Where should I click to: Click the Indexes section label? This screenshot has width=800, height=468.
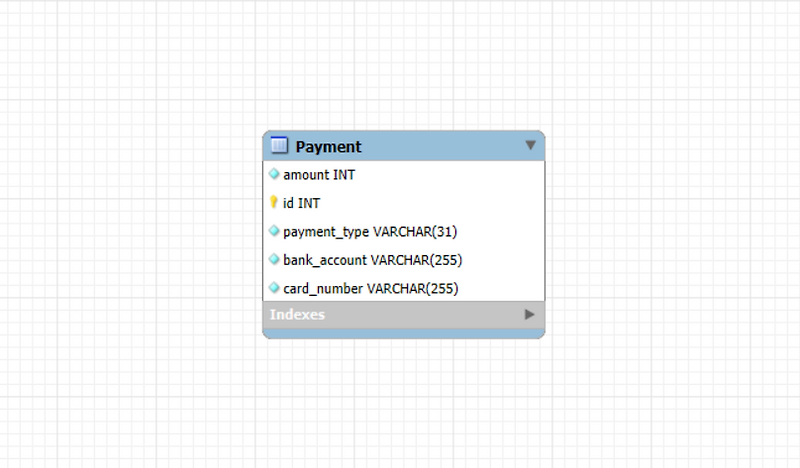pos(297,314)
